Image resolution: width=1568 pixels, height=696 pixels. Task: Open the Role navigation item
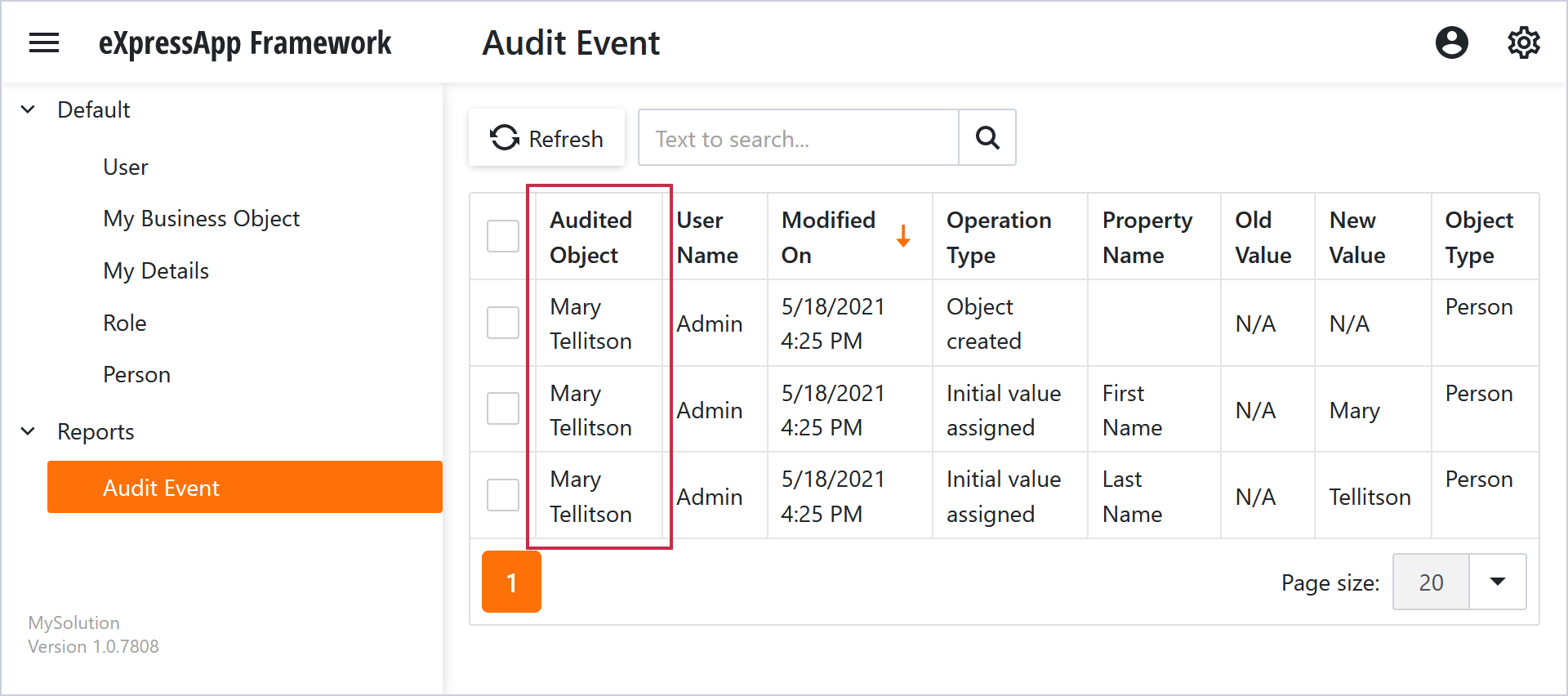(125, 323)
